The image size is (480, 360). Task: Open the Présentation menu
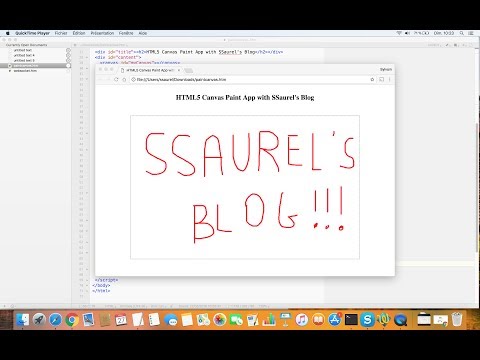coord(102,33)
